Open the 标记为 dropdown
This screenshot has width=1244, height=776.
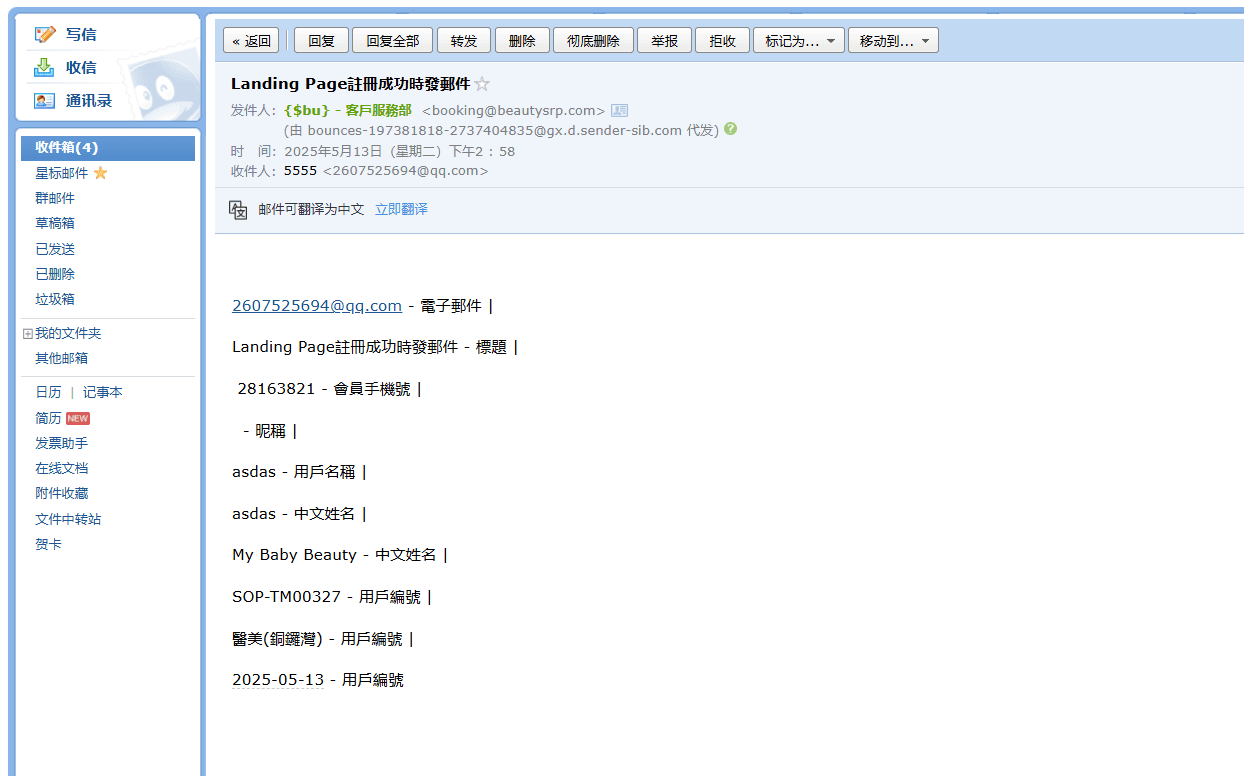798,41
